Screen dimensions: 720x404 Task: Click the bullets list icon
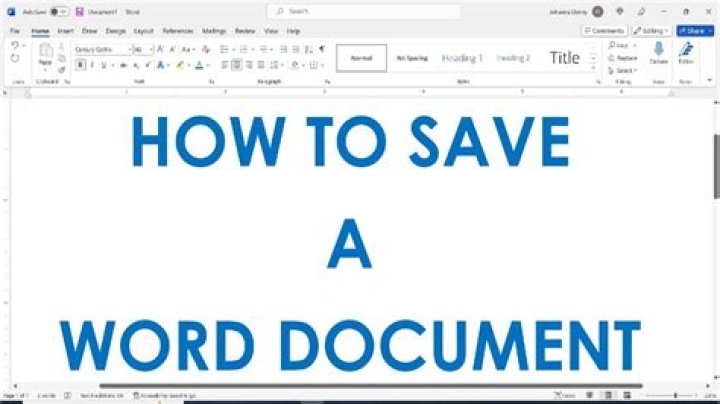point(225,48)
